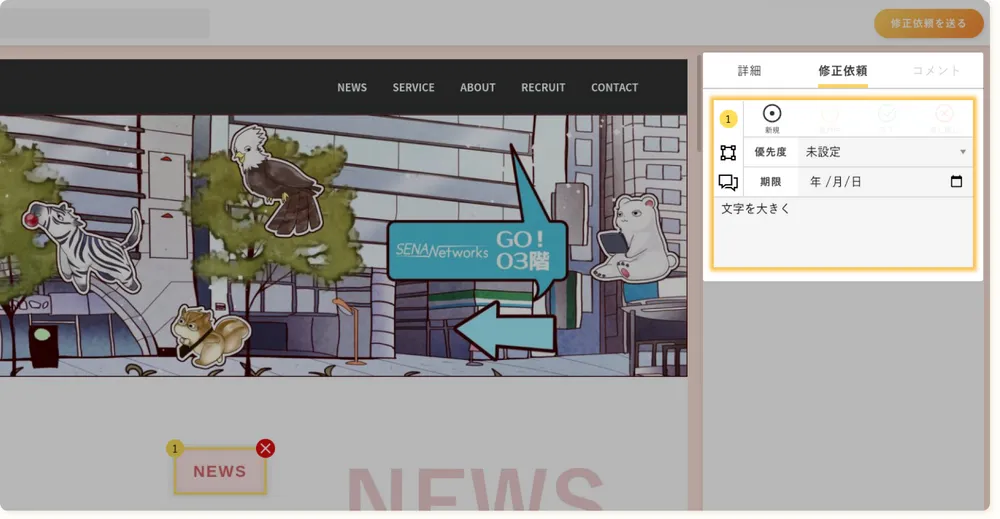Switch to the 詳細 tab
Image resolution: width=1000 pixels, height=519 pixels.
(x=749, y=71)
